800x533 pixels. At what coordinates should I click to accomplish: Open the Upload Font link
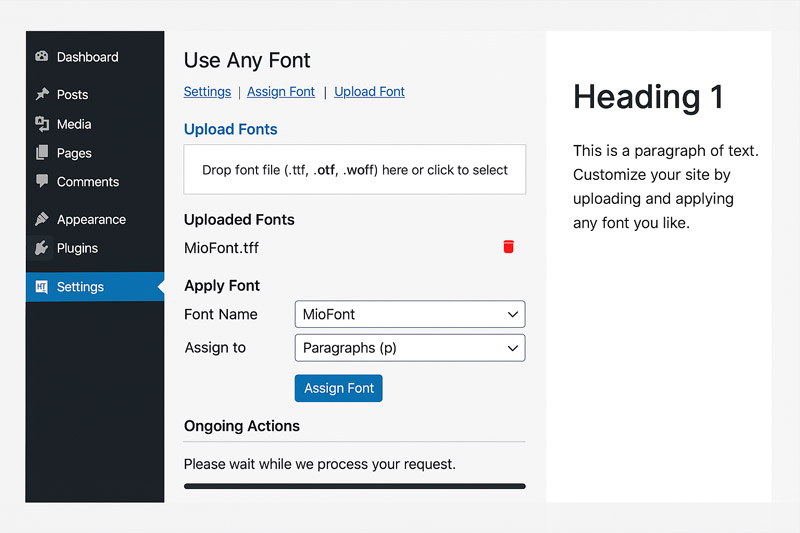pos(369,92)
